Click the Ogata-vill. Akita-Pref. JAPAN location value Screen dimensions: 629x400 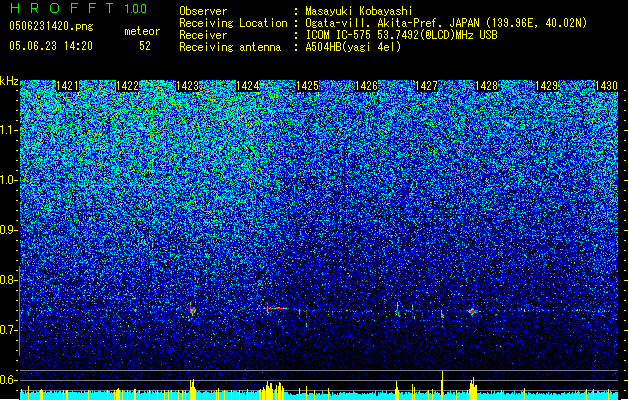pyautogui.click(x=446, y=23)
